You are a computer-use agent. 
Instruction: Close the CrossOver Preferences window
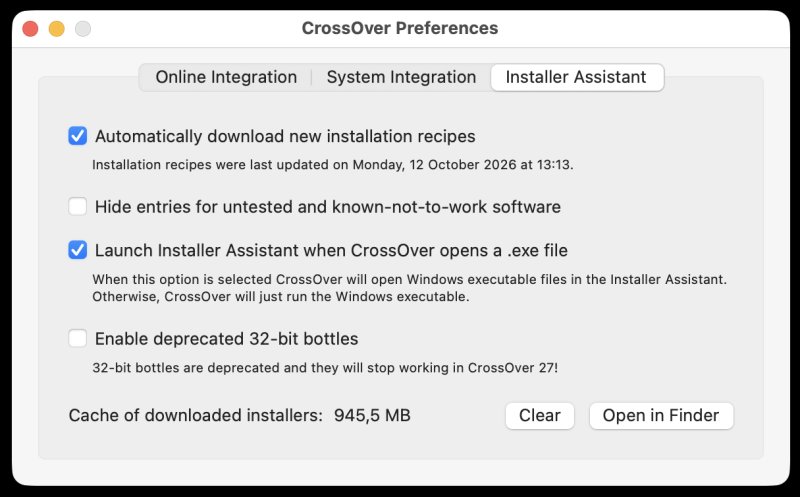coord(31,29)
